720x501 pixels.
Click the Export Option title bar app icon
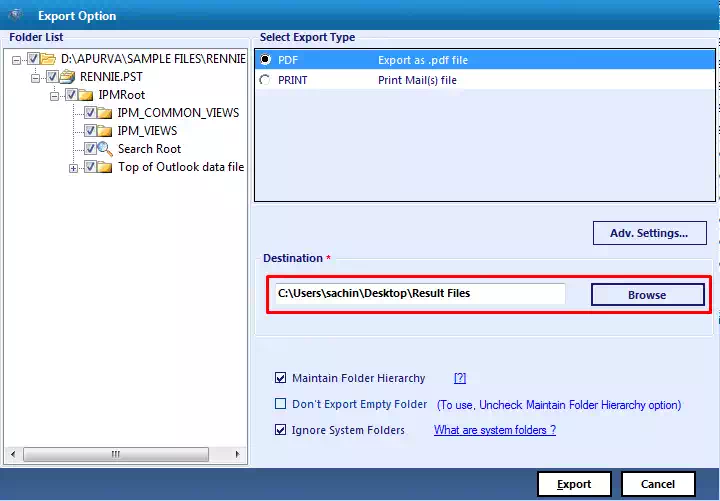[15, 15]
